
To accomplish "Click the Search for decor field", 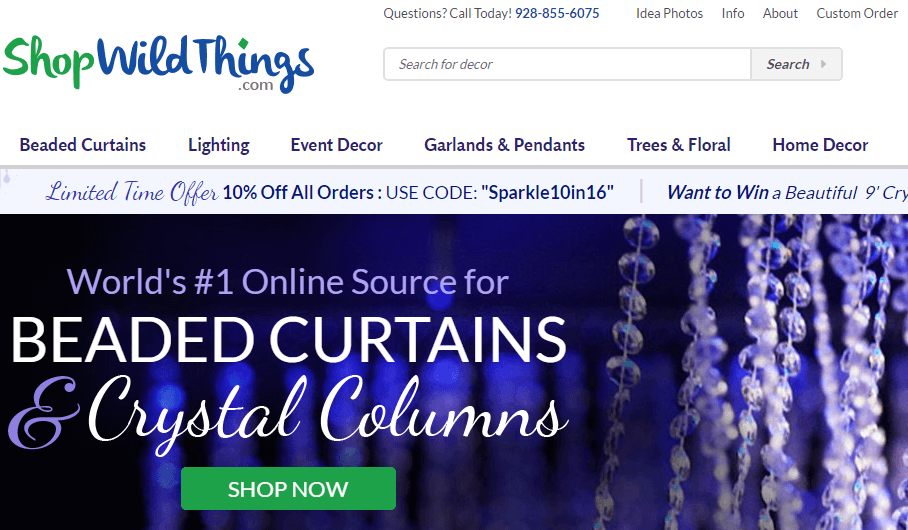I will click(568, 64).
